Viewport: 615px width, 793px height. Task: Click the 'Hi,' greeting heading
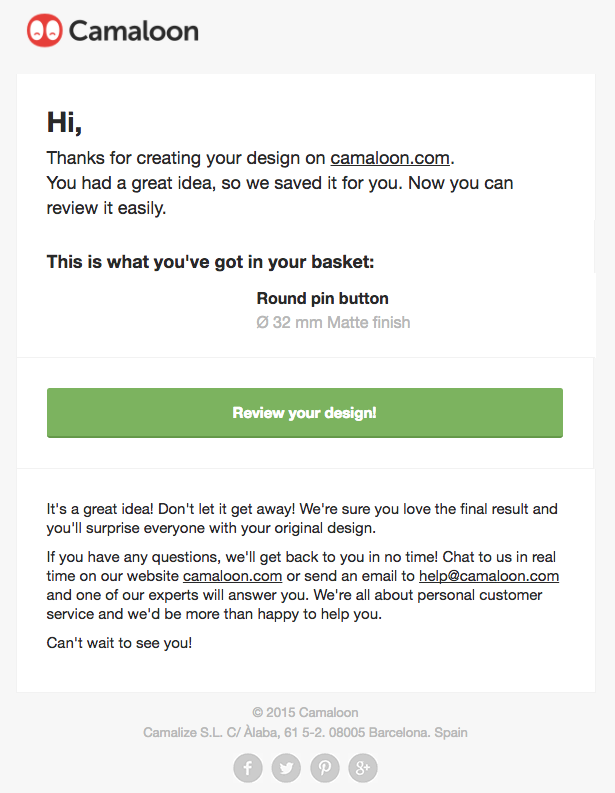pos(64,123)
